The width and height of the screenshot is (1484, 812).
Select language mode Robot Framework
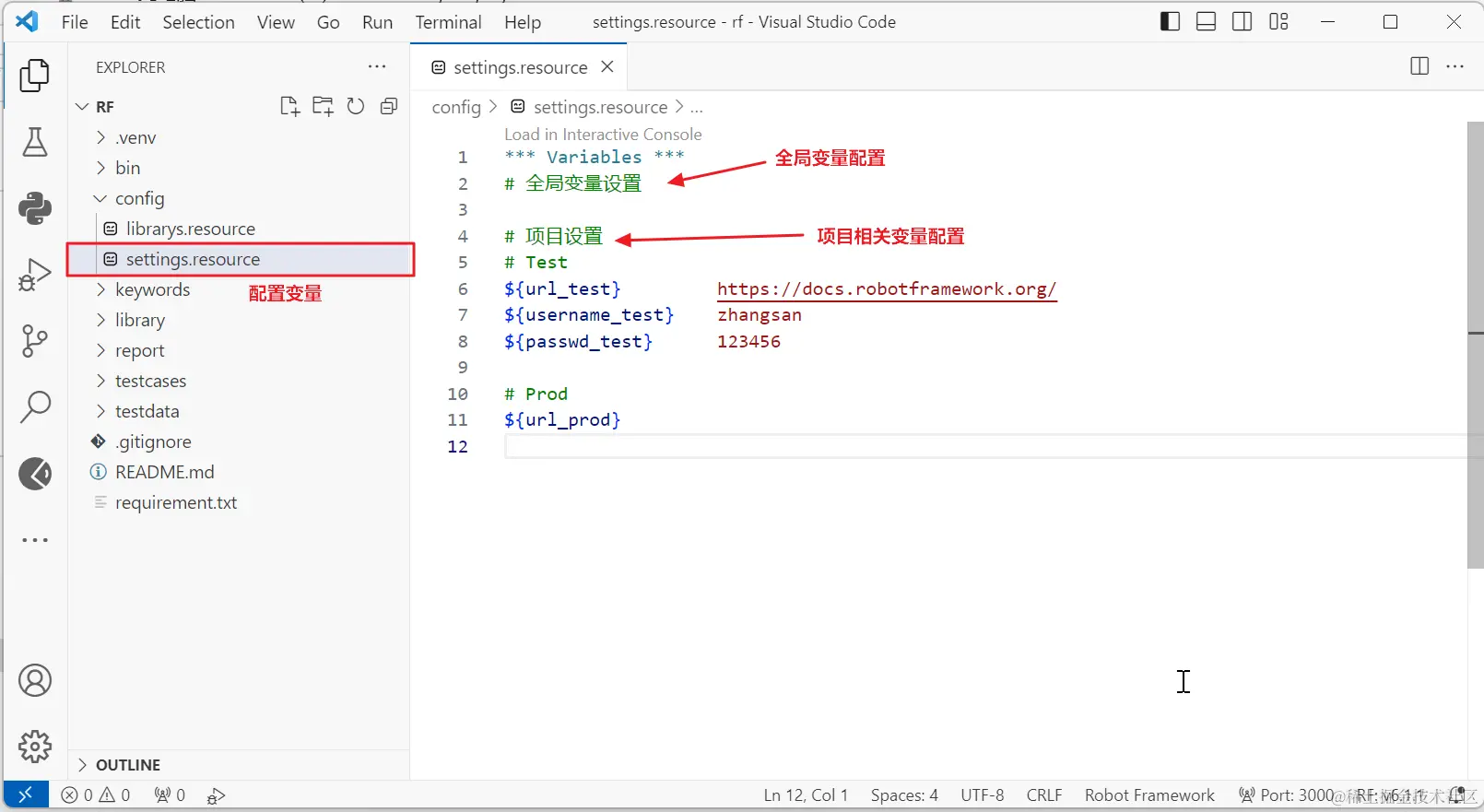point(1149,795)
